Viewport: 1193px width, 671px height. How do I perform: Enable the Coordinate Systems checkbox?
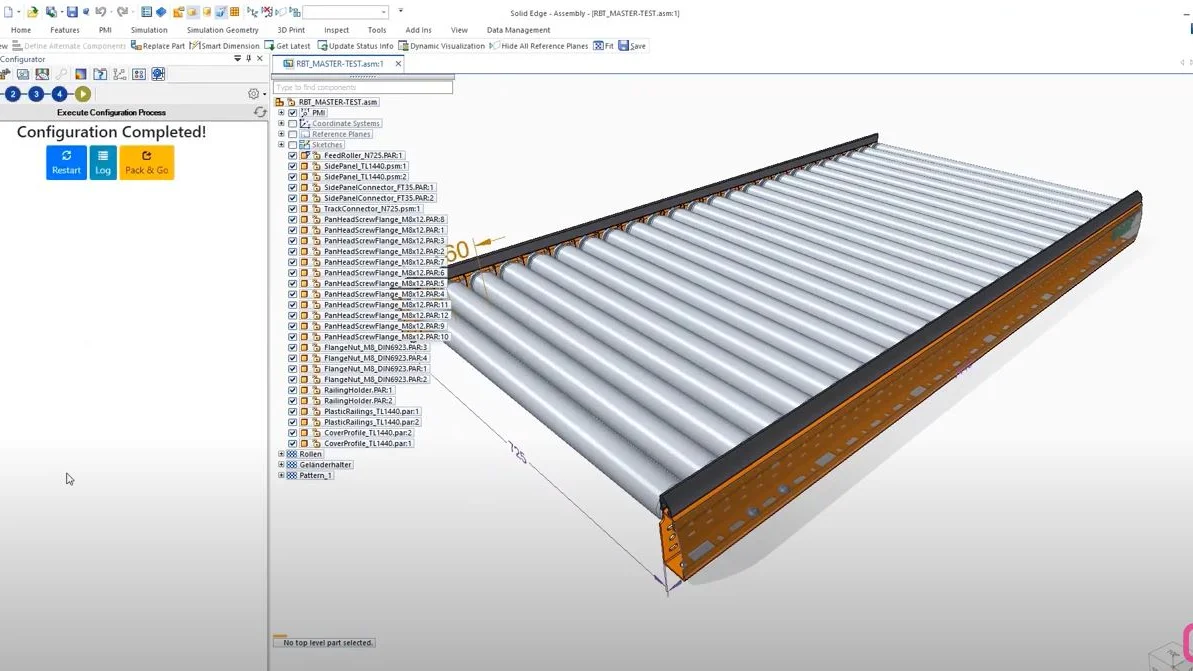[x=293, y=124]
